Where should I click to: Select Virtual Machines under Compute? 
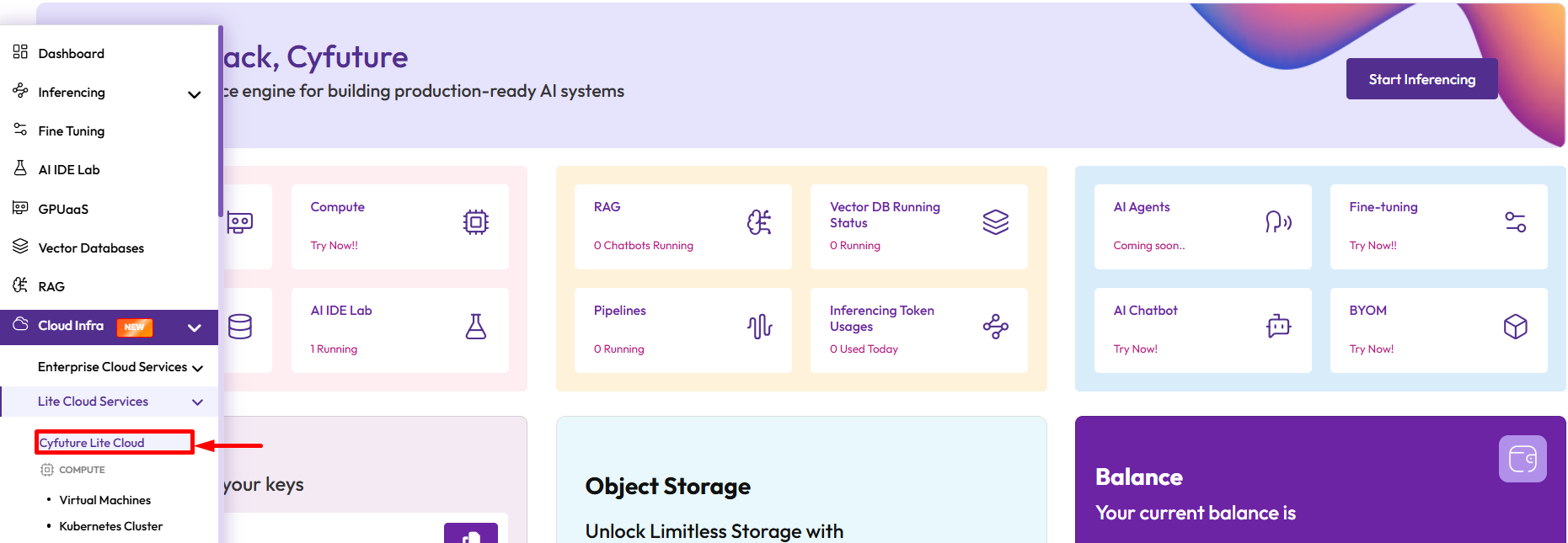[x=105, y=500]
